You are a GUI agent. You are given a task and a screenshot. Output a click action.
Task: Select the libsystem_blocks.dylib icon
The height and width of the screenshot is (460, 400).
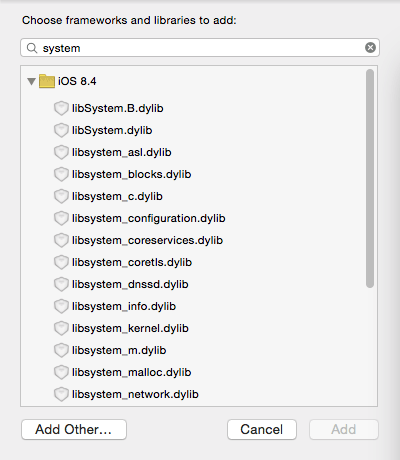(x=61, y=175)
